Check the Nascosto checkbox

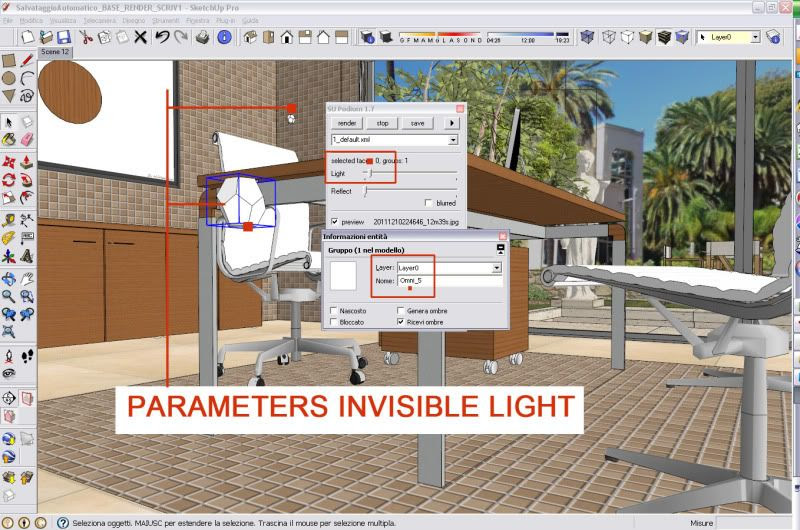[x=333, y=310]
